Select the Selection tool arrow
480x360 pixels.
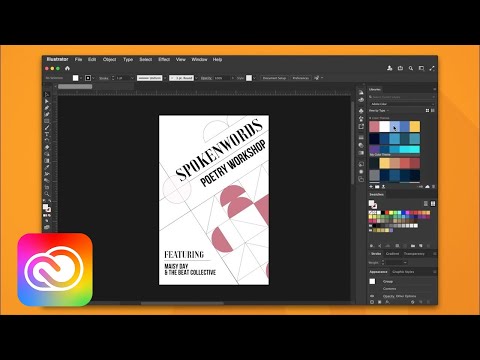click(47, 95)
